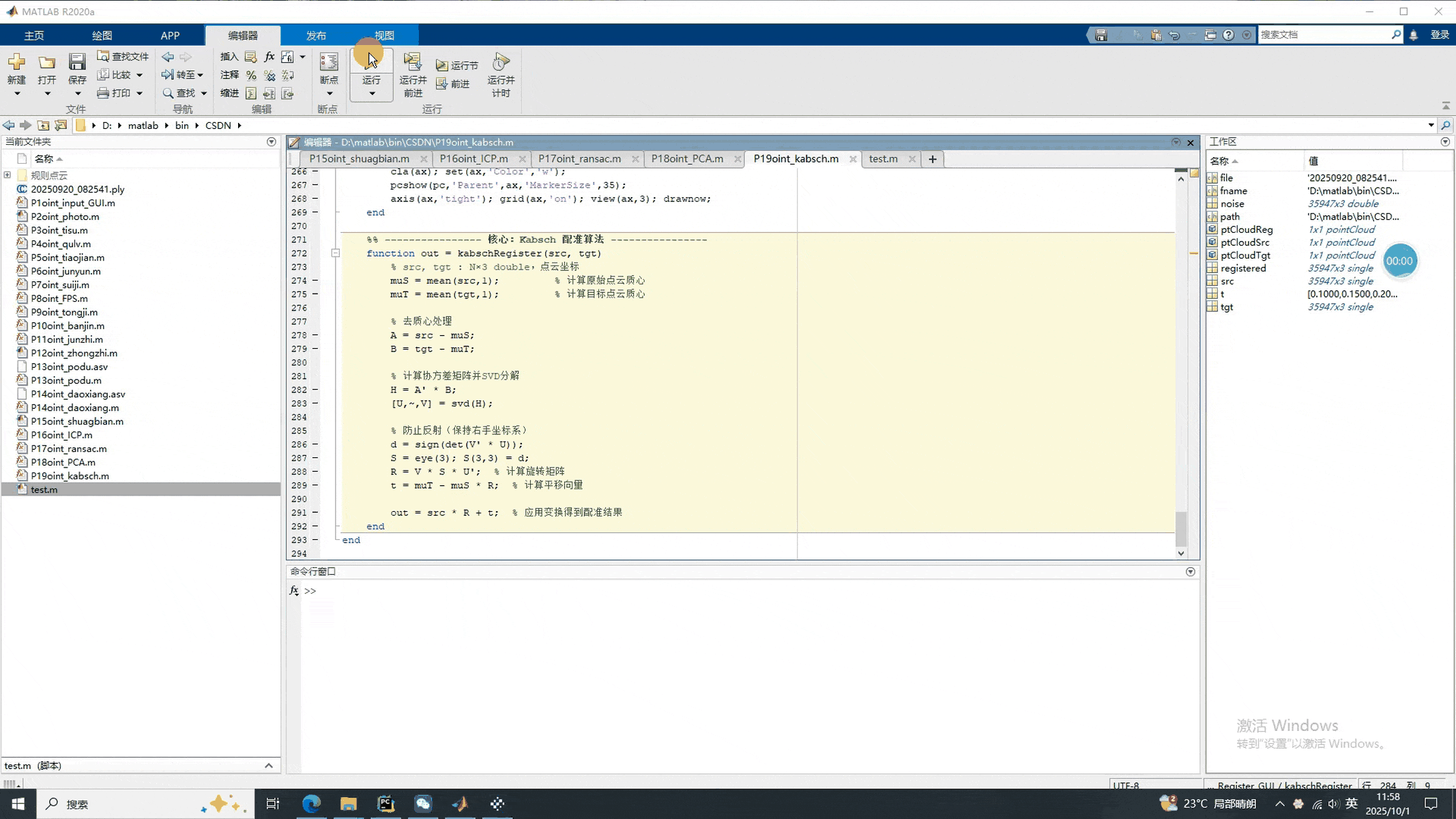Image resolution: width=1456 pixels, height=819 pixels.
Task: Click the Save floppy disk icon
Action: pos(77,62)
